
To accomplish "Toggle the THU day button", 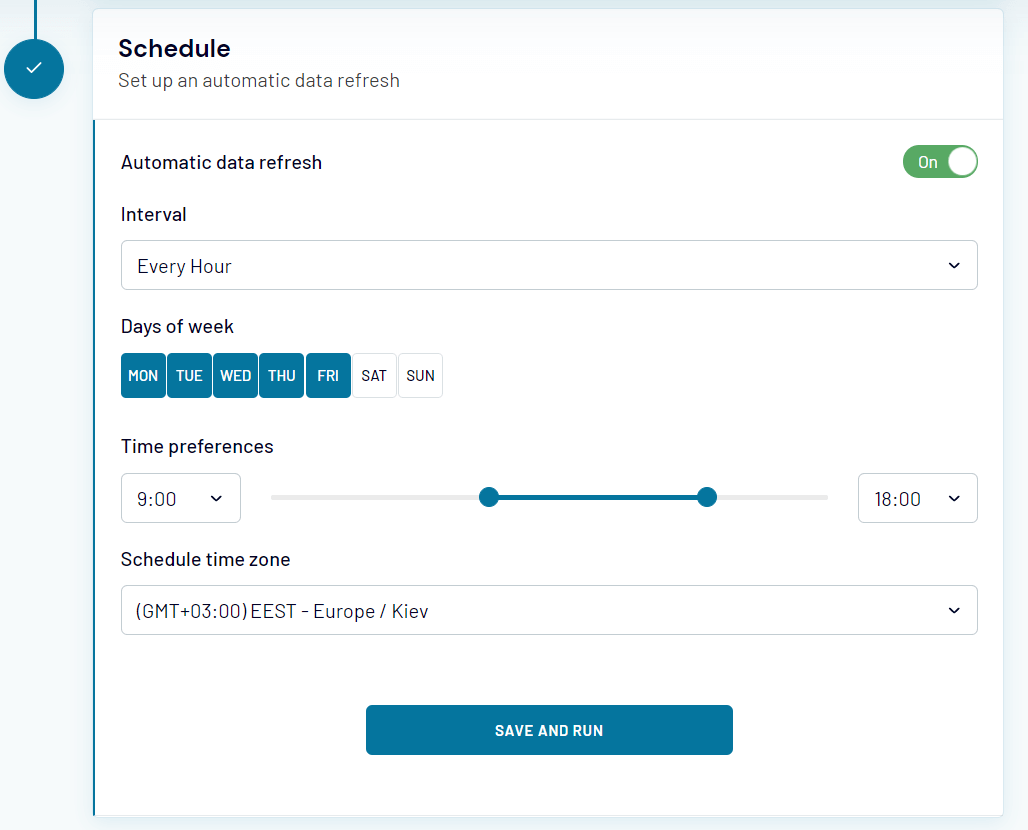I will pyautogui.click(x=281, y=376).
